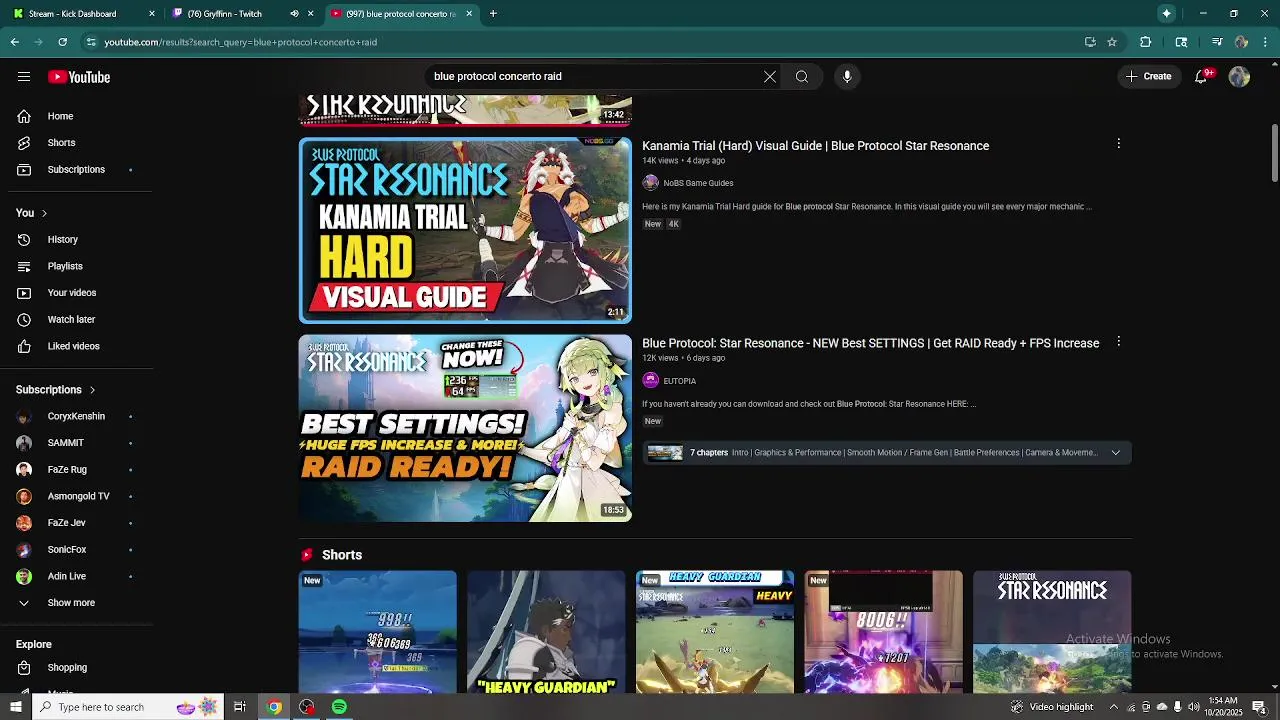Open Kanamia Trial (Hard) Visual Guide title
This screenshot has height=720, width=1280.
(815, 146)
